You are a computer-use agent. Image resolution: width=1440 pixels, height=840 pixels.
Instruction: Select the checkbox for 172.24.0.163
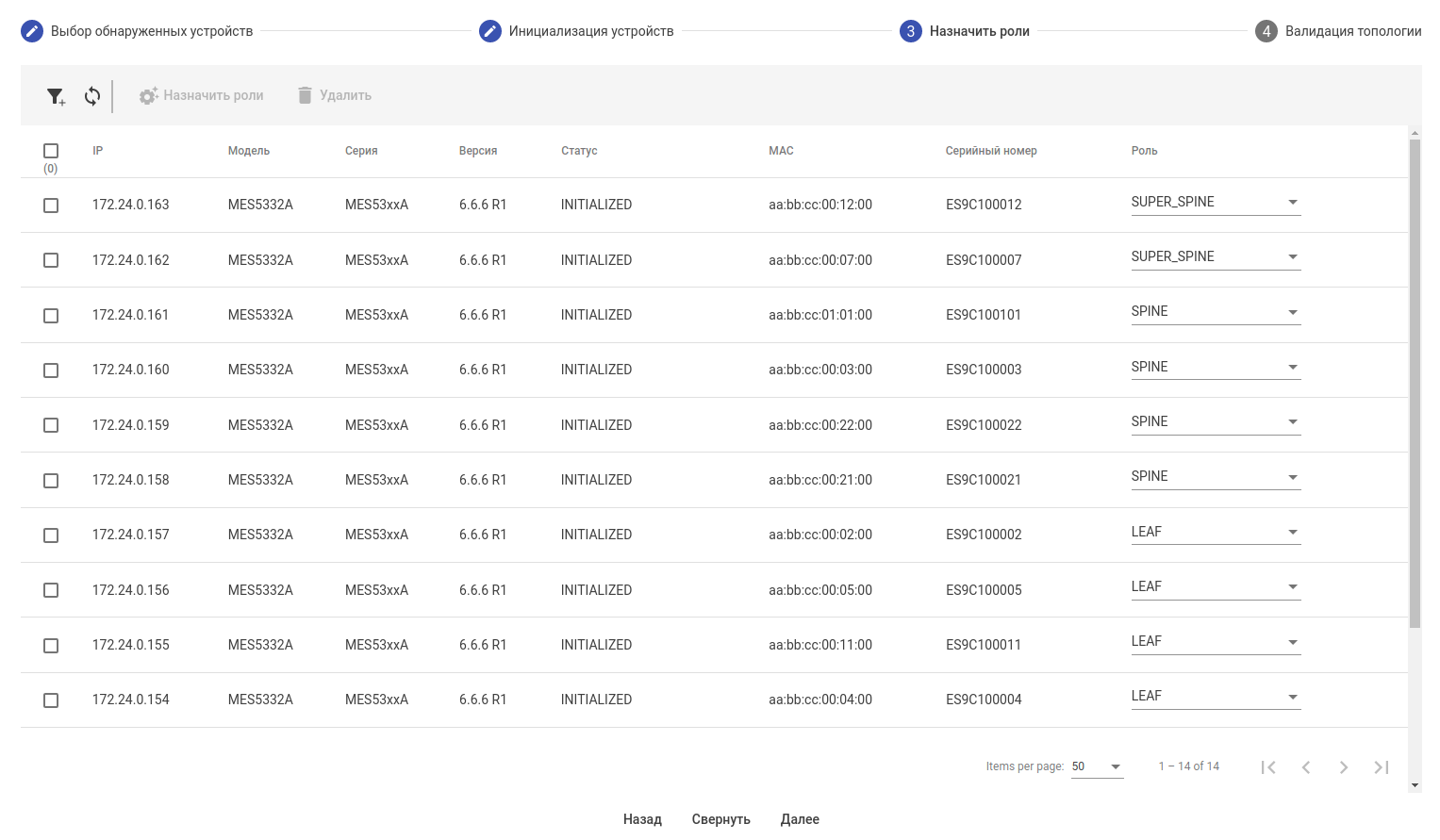coord(51,206)
